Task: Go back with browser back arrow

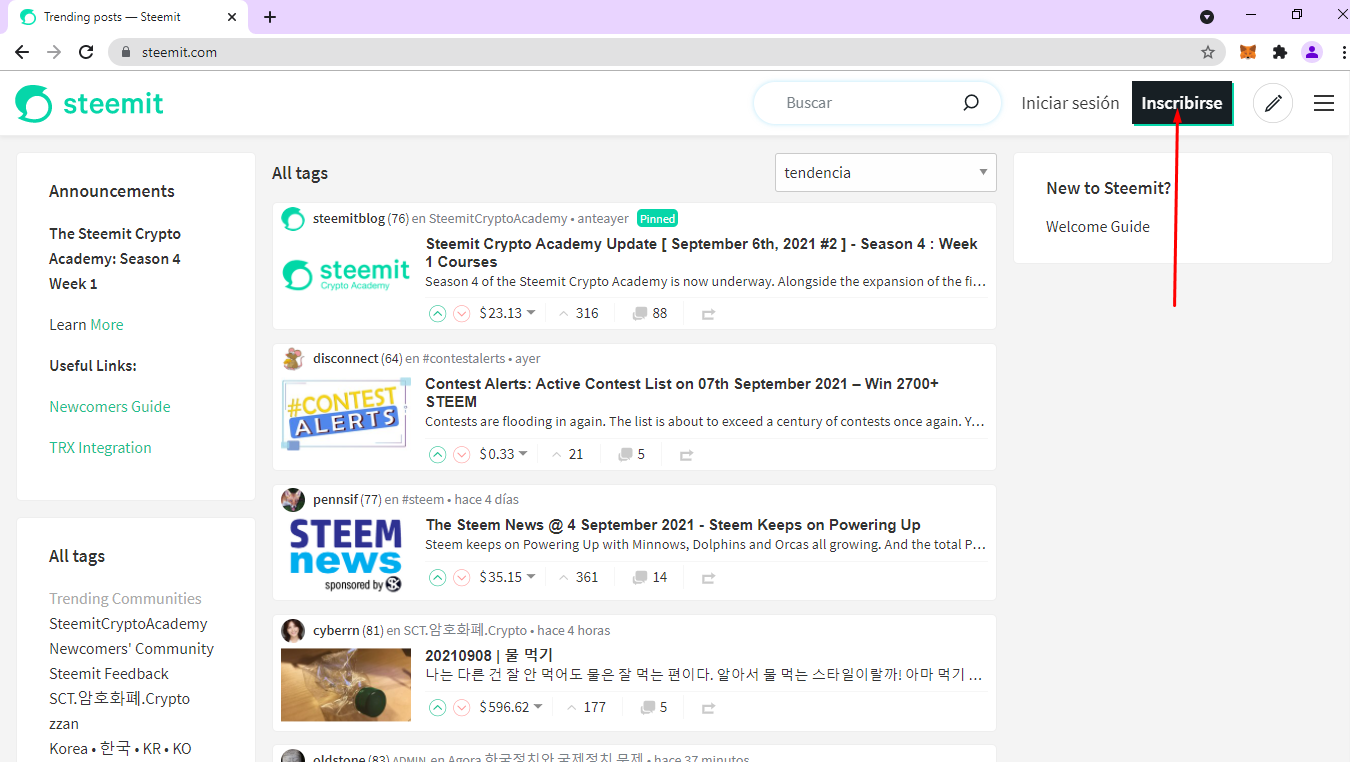Action: [x=22, y=52]
